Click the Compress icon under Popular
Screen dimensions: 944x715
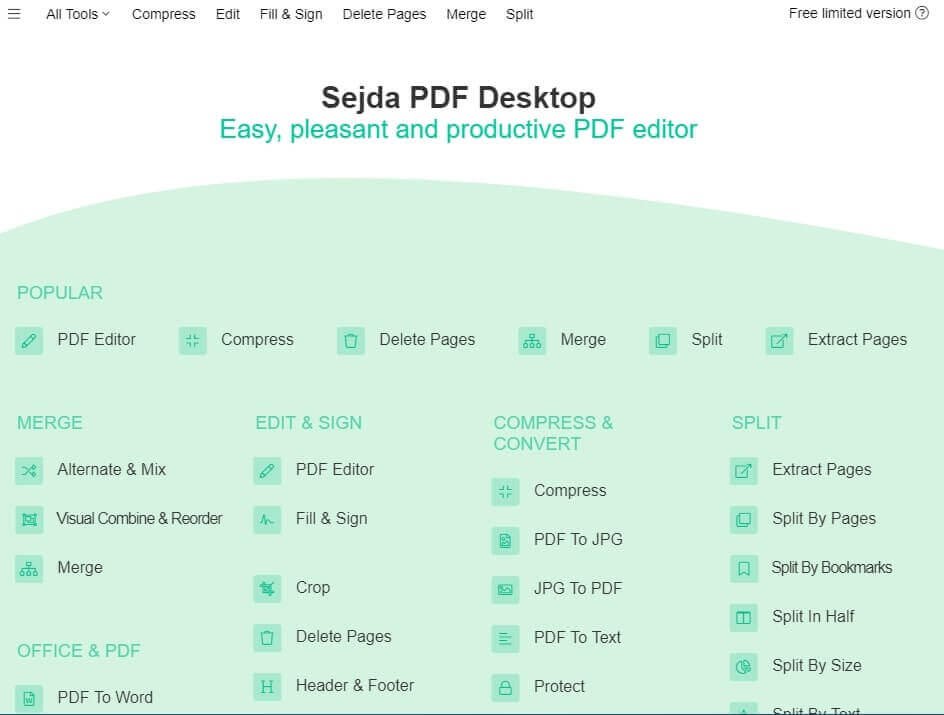pos(193,341)
